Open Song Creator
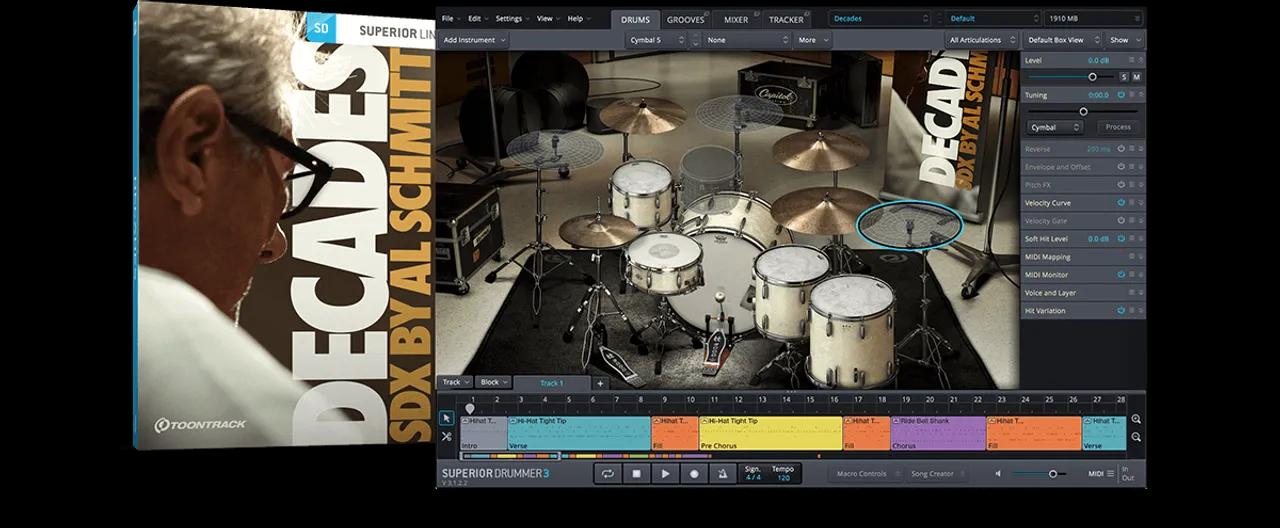Image resolution: width=1280 pixels, height=528 pixels. (x=935, y=474)
